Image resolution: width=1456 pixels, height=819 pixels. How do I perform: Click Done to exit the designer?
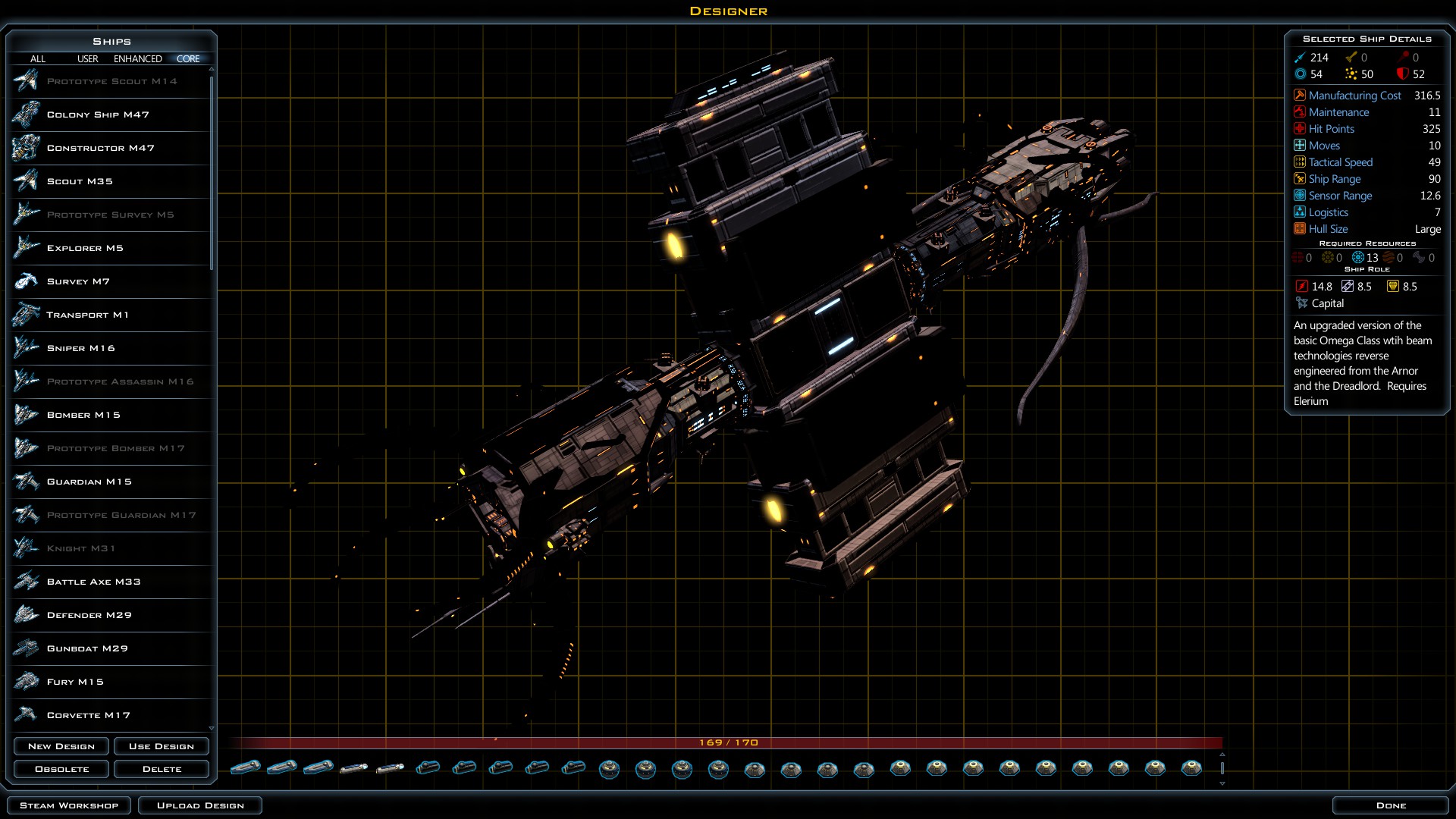1391,805
